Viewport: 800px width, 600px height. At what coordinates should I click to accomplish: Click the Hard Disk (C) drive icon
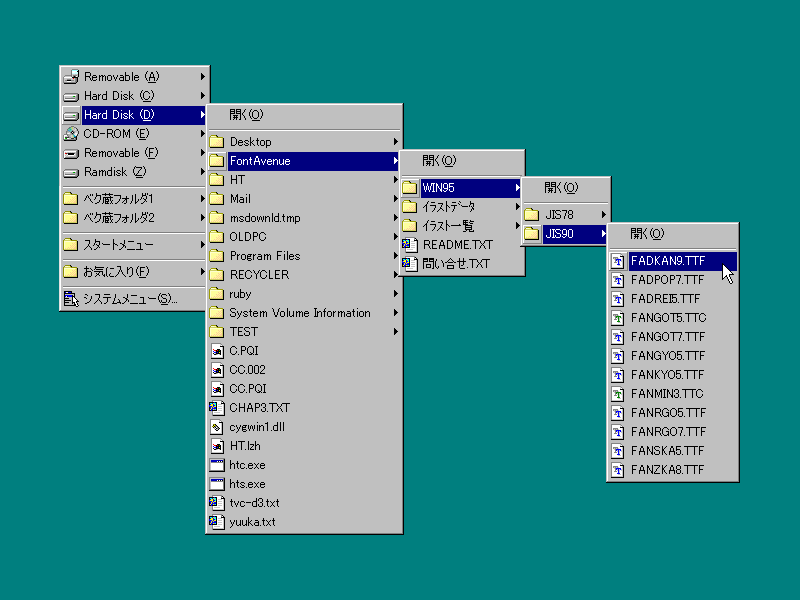coord(71,96)
